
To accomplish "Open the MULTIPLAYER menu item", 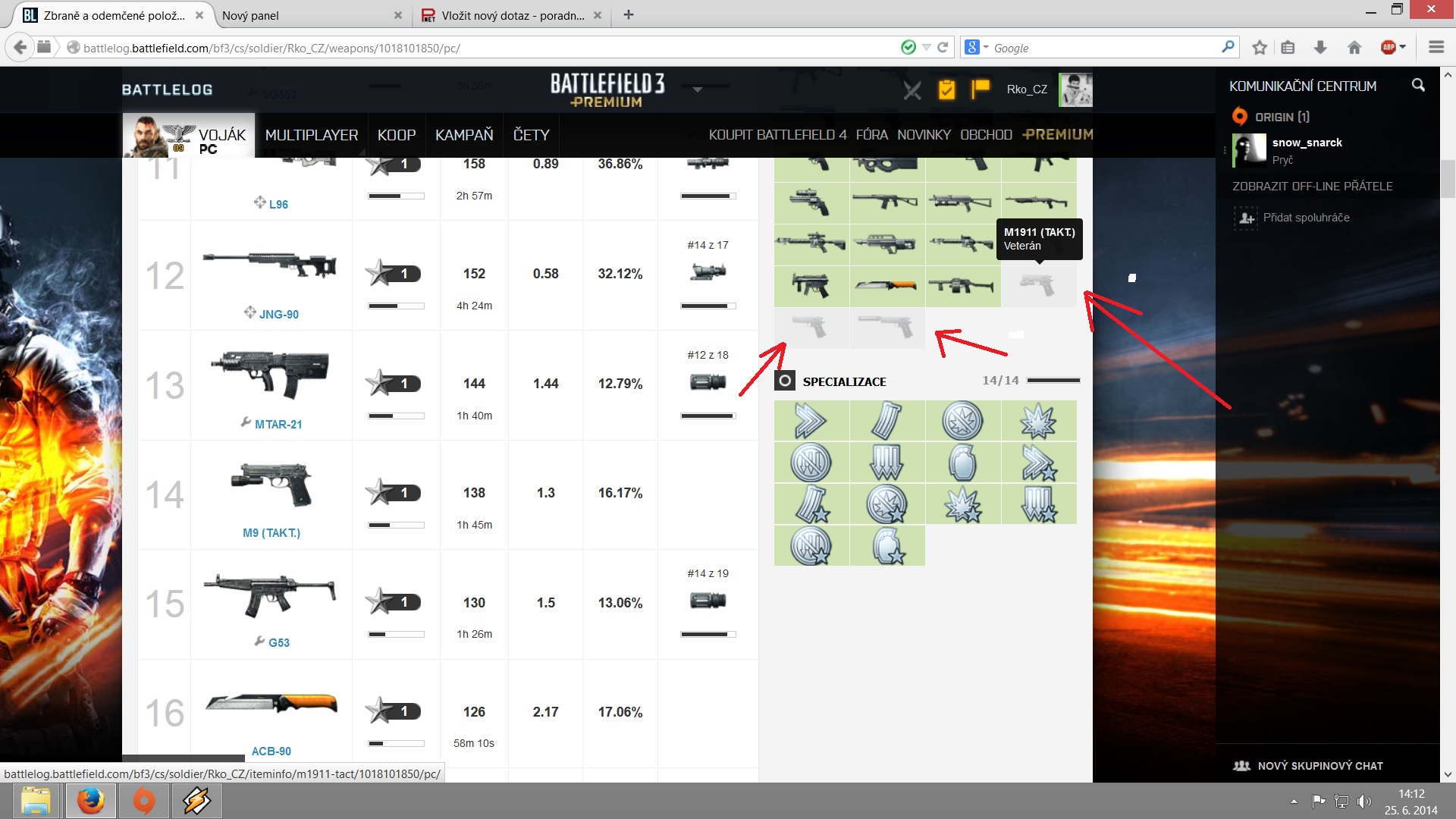I will [311, 135].
